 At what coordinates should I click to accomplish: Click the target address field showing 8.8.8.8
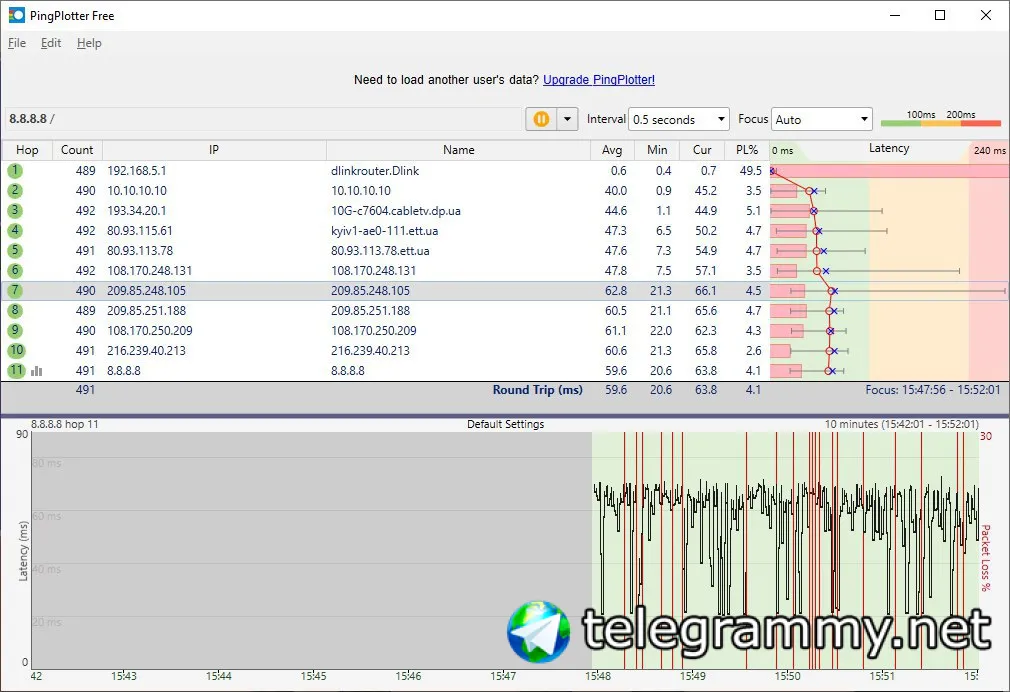tap(263, 119)
